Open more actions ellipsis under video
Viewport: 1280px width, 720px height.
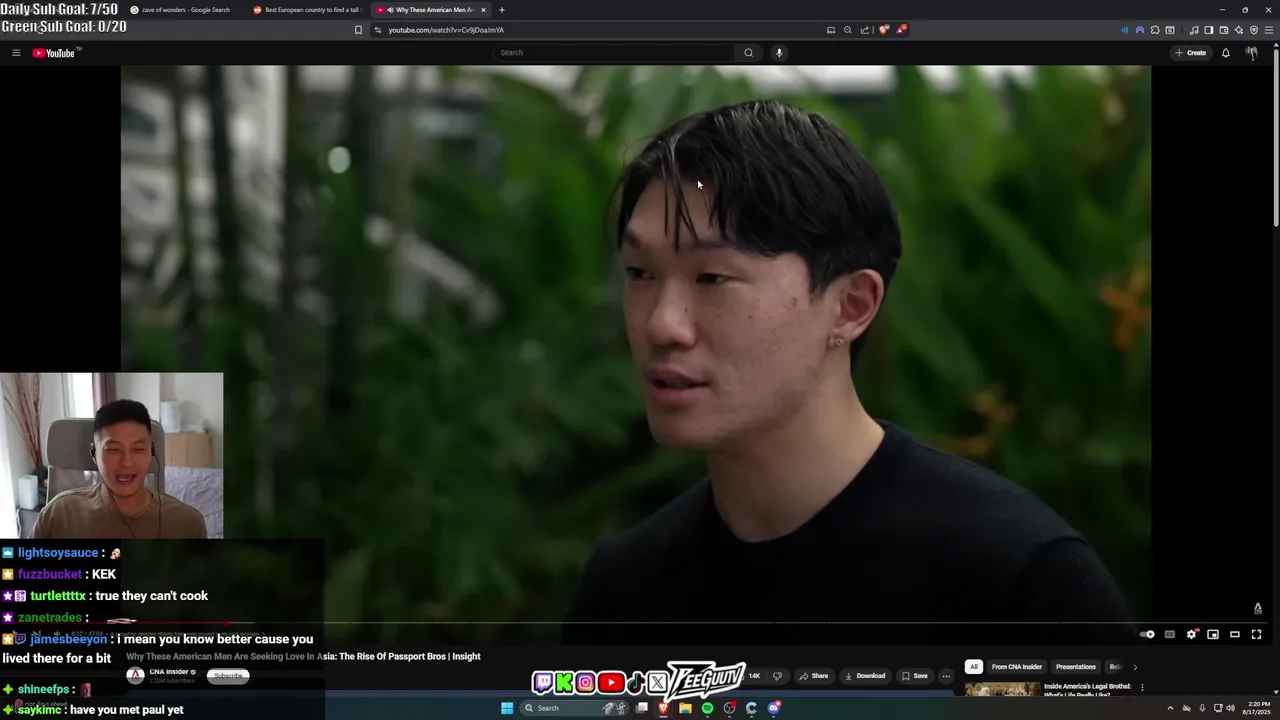coord(946,676)
